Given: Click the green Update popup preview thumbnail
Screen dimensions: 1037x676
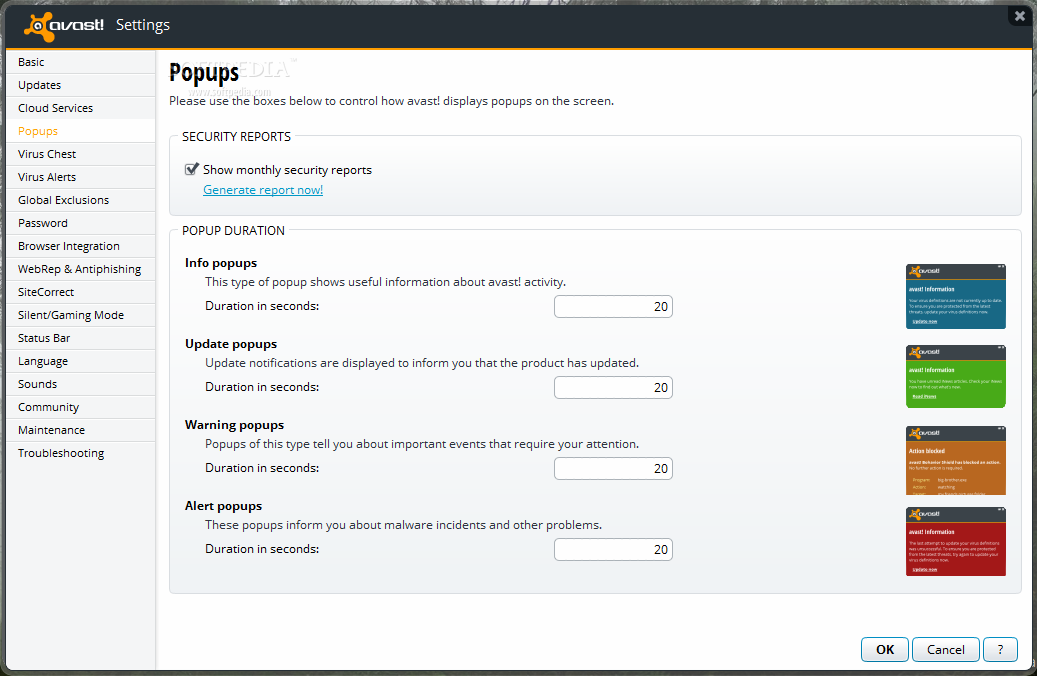Looking at the screenshot, I should [x=956, y=376].
